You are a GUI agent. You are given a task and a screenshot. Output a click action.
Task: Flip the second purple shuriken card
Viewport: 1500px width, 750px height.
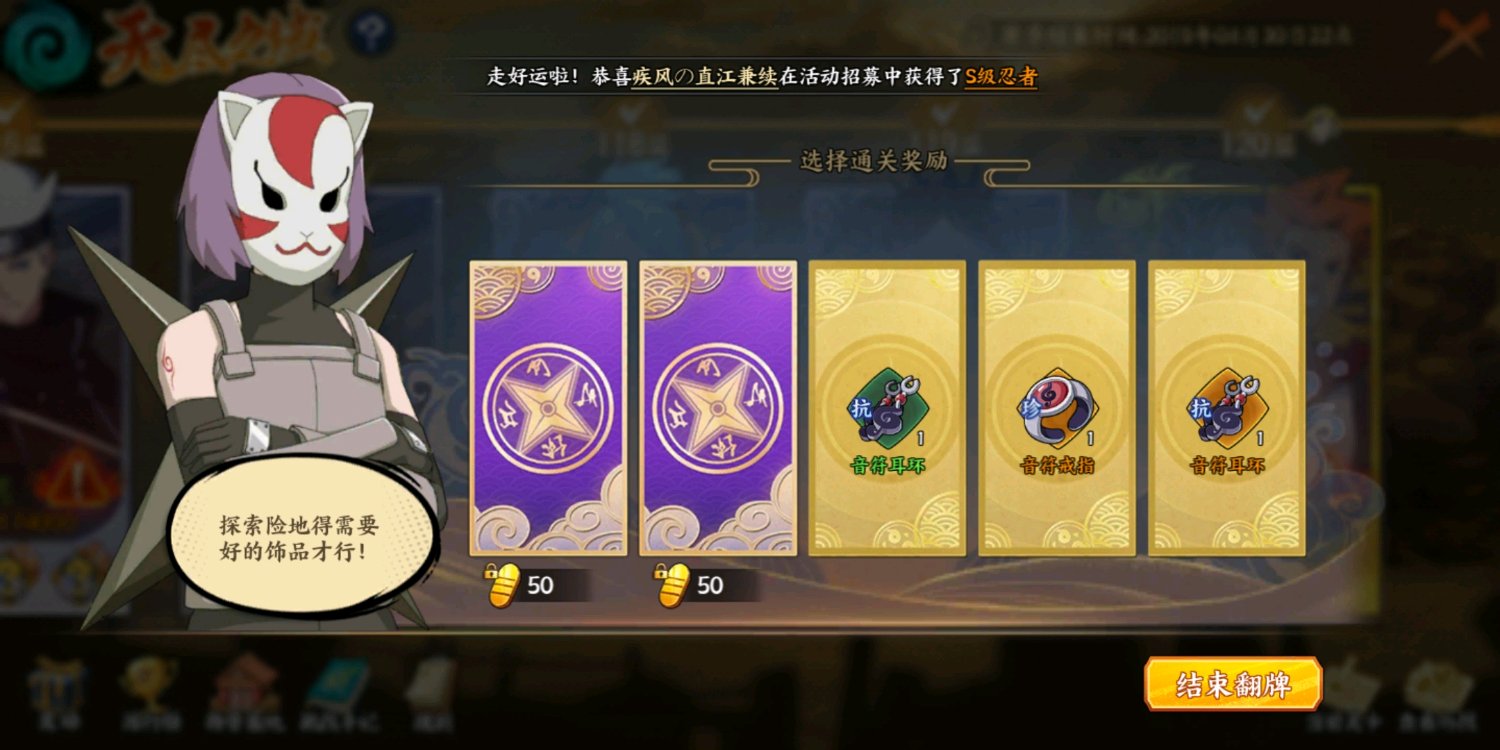[x=718, y=408]
